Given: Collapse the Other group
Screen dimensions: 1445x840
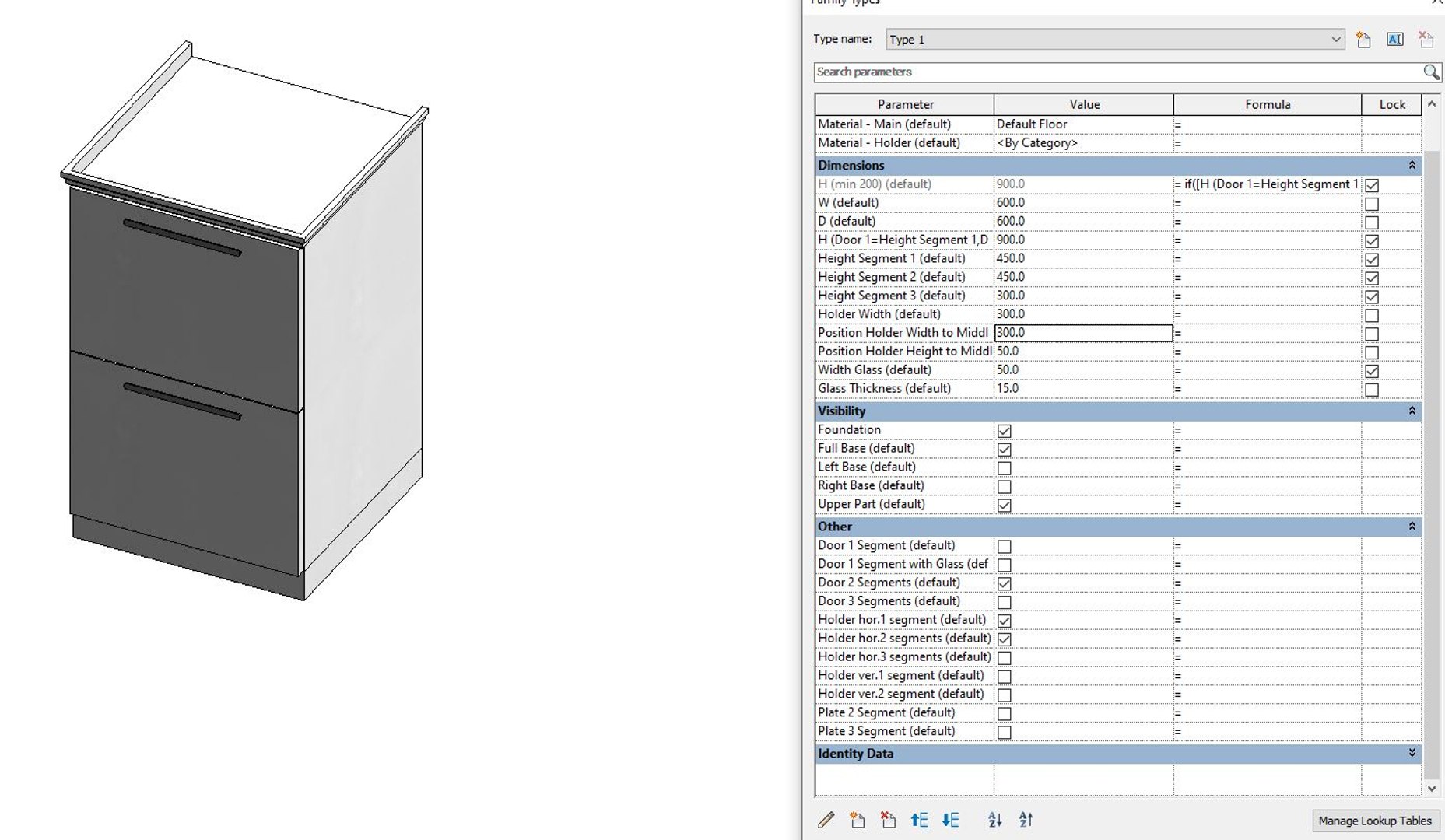Looking at the screenshot, I should 1412,527.
